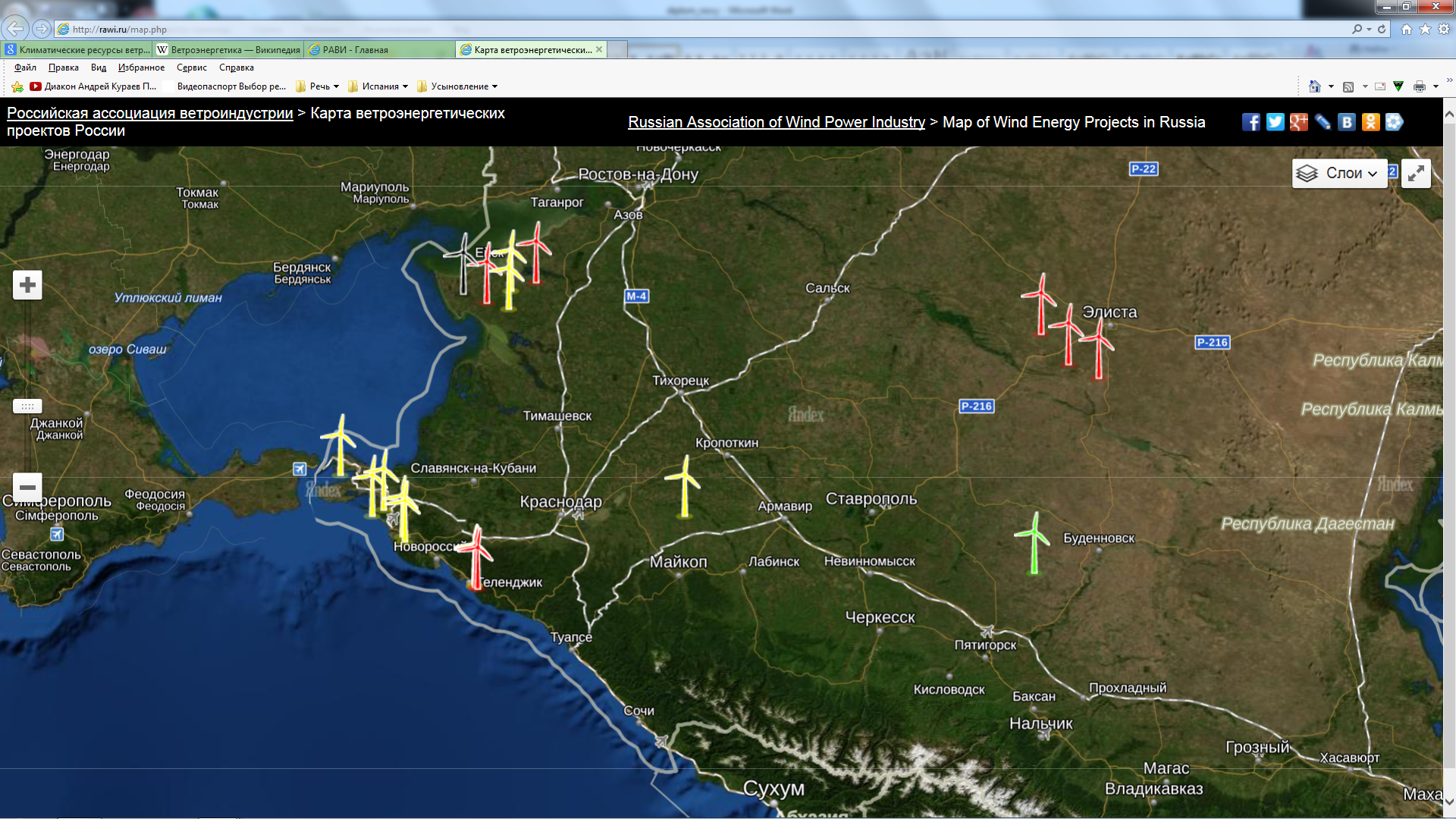
Task: Open printer options dropdown arrow
Action: [1436, 86]
